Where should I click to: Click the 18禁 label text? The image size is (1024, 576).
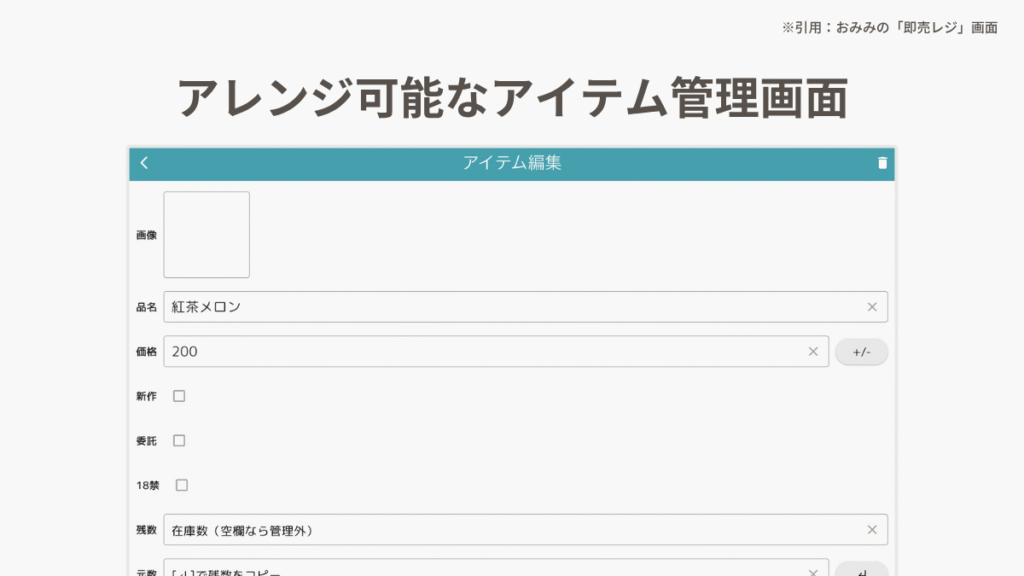(x=148, y=486)
